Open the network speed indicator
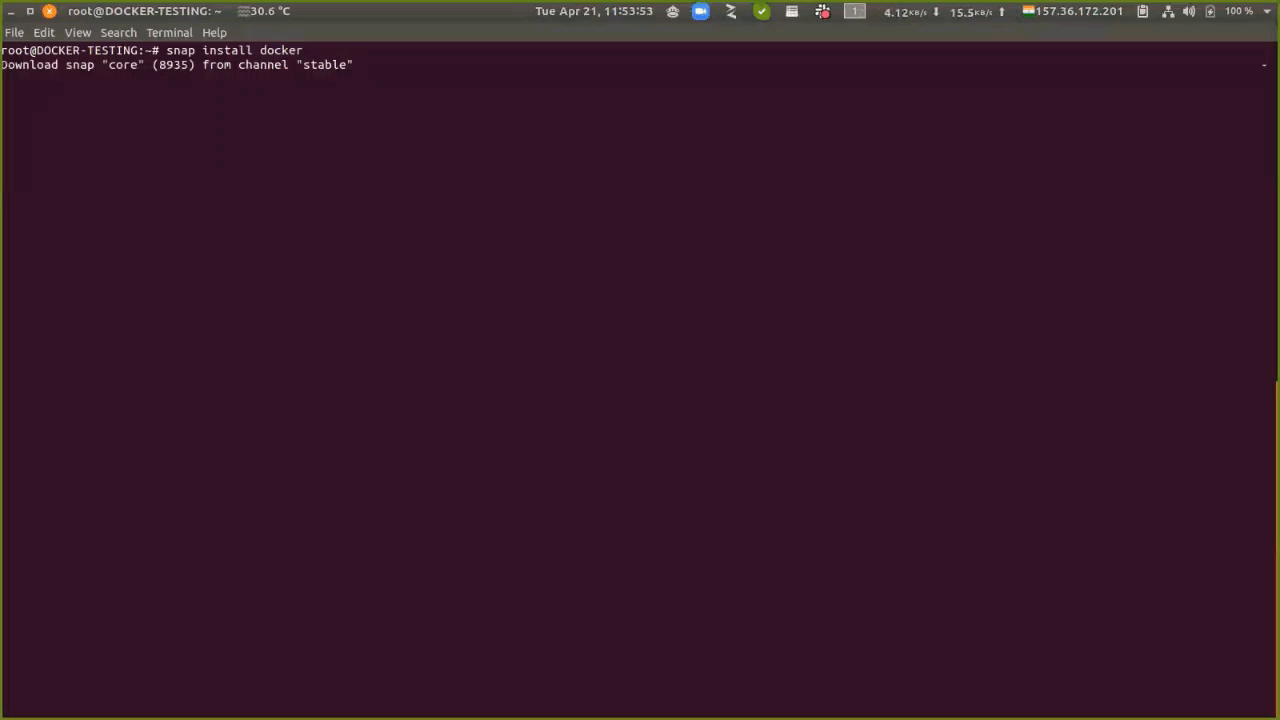Image resolution: width=1280 pixels, height=720 pixels. (944, 12)
